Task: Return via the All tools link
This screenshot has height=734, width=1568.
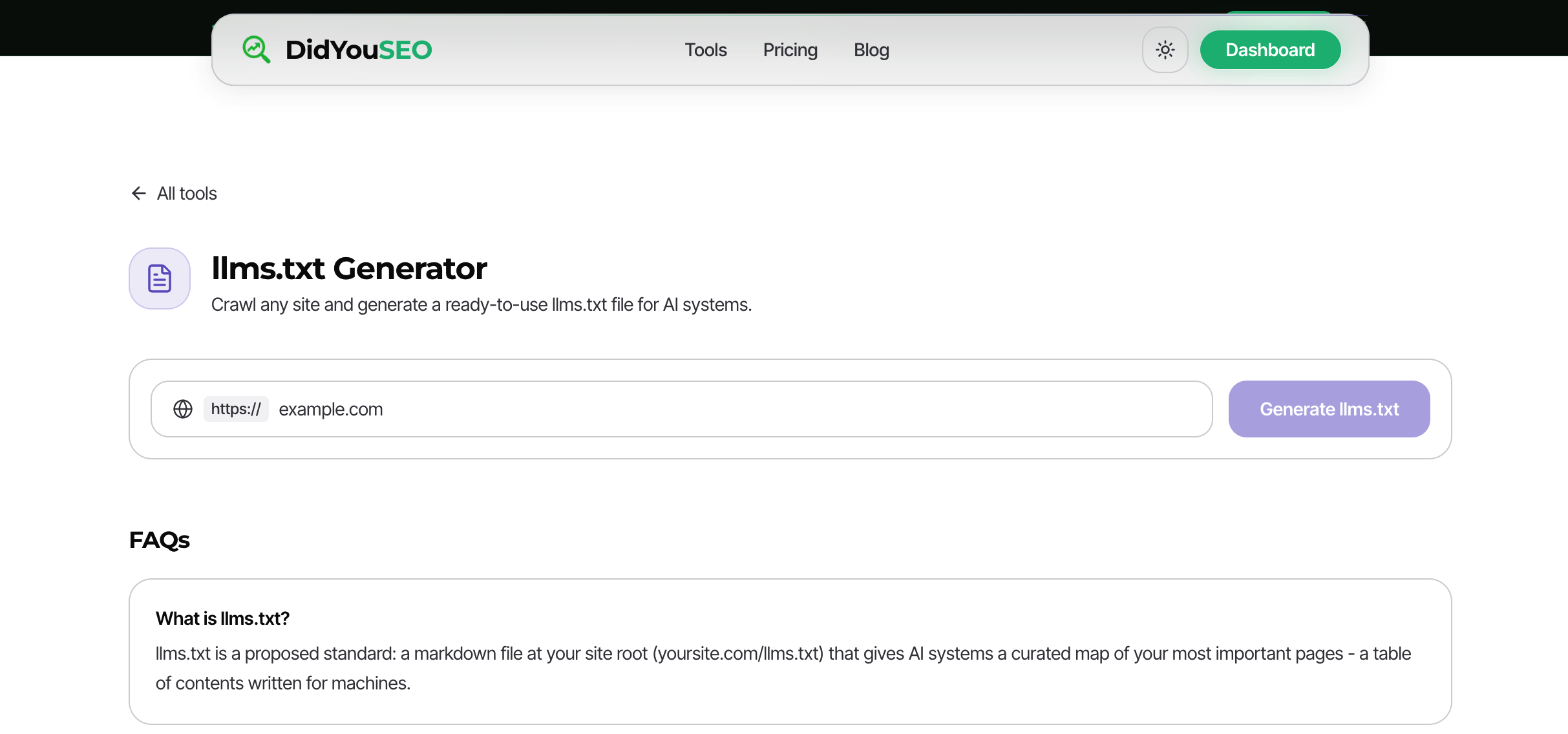Action: point(187,193)
